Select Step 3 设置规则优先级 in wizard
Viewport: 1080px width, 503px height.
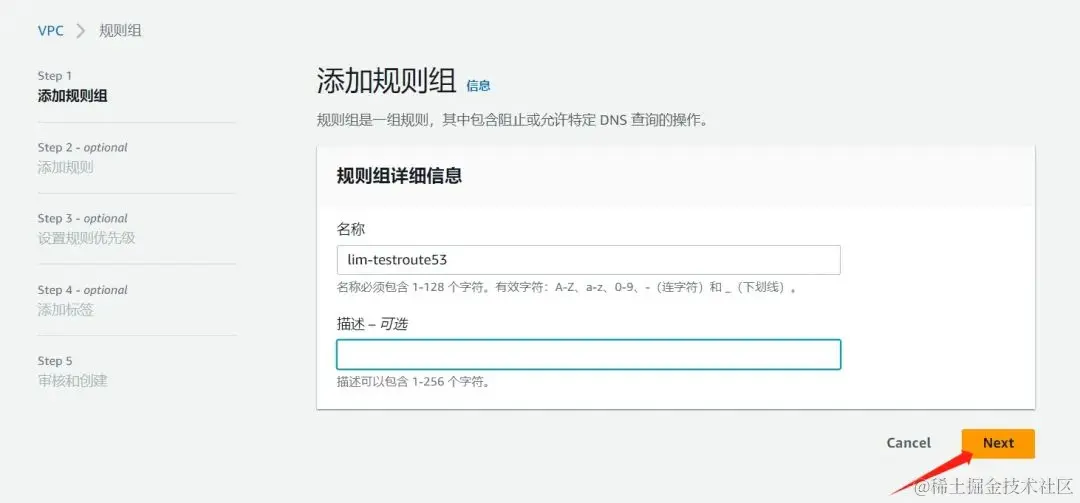86,238
